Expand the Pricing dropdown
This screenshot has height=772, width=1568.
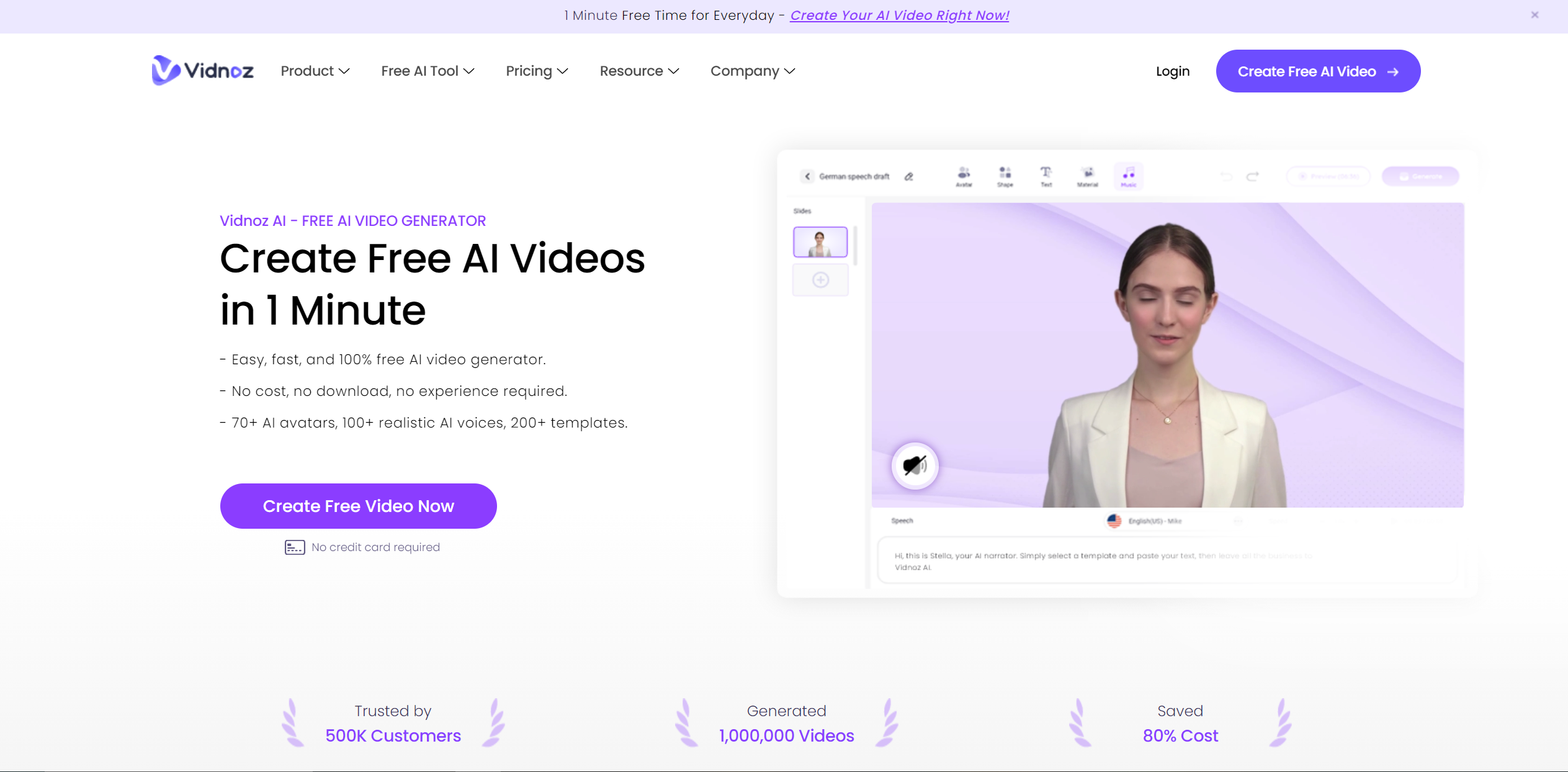click(537, 71)
